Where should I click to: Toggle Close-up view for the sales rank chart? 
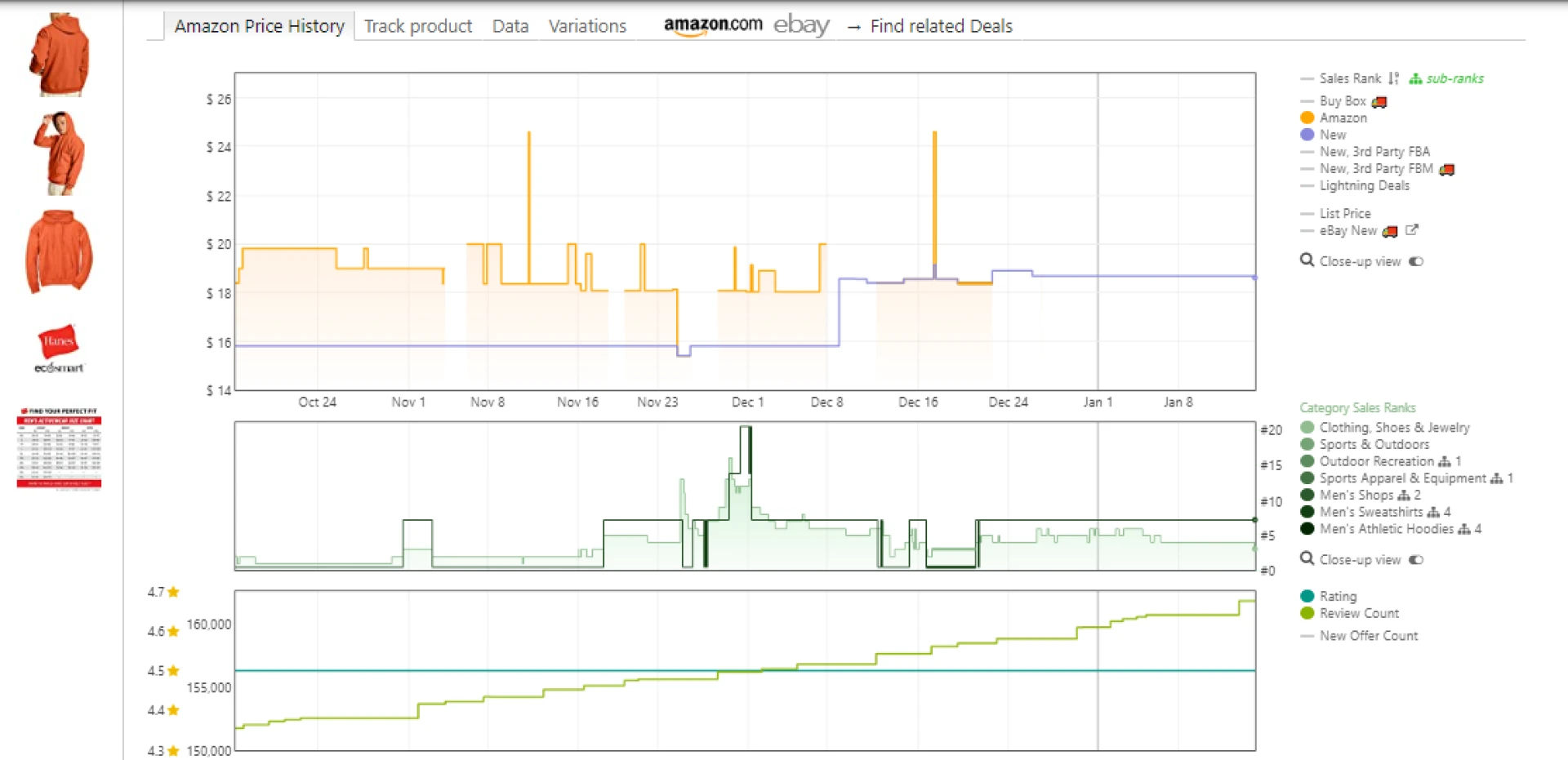pyautogui.click(x=1417, y=559)
